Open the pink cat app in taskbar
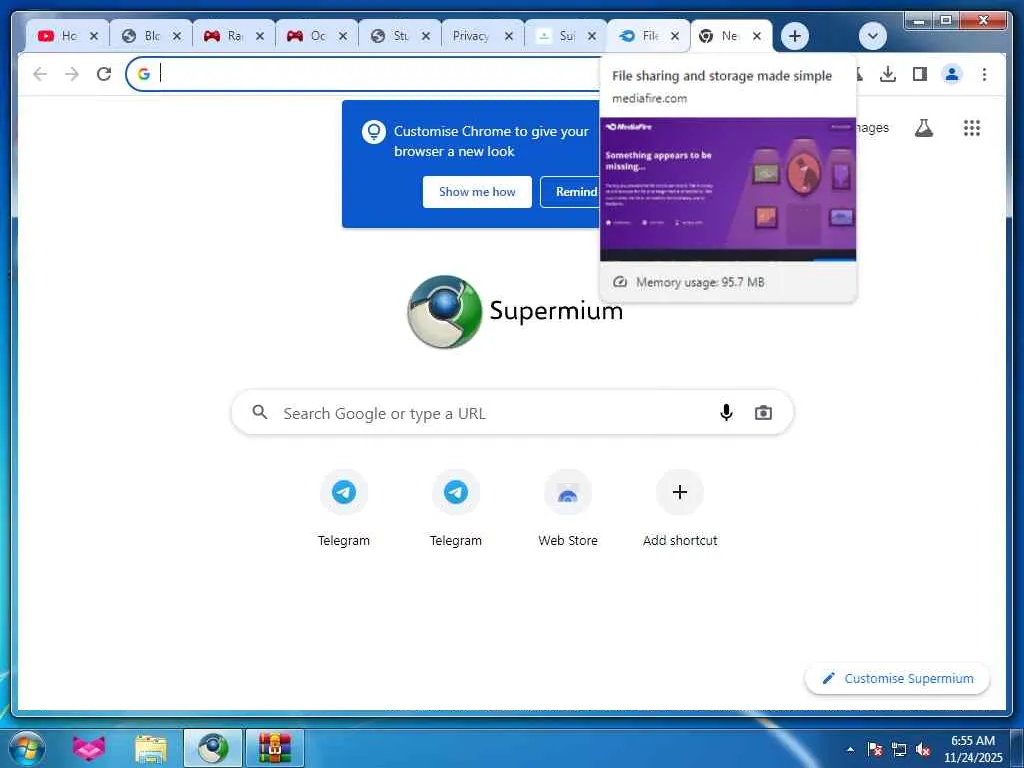 (89, 748)
